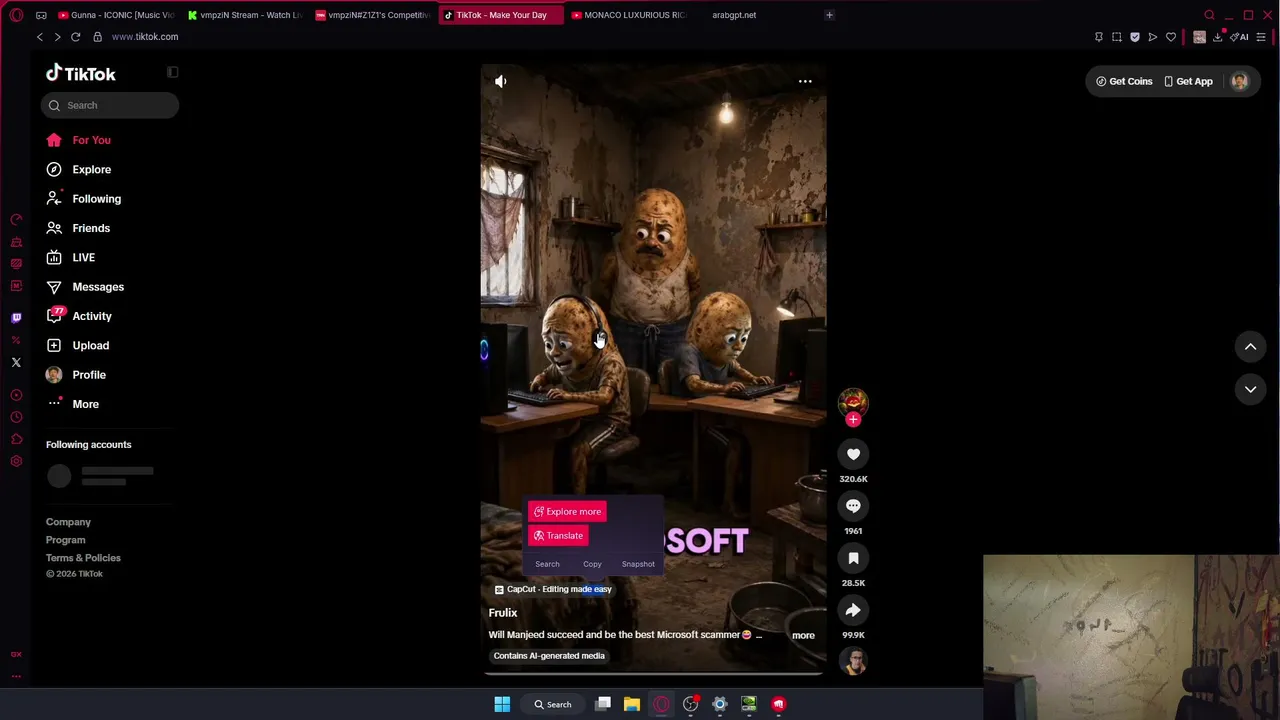Share the video using the arrow icon
Image resolution: width=1280 pixels, height=720 pixels.
[x=853, y=610]
